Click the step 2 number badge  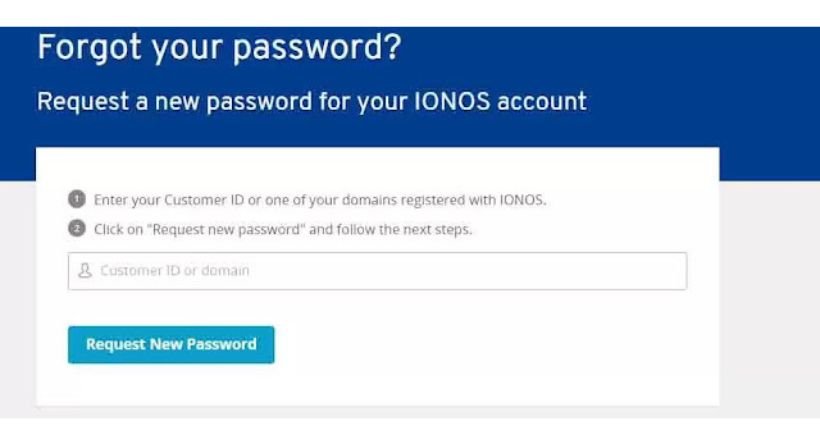77,229
